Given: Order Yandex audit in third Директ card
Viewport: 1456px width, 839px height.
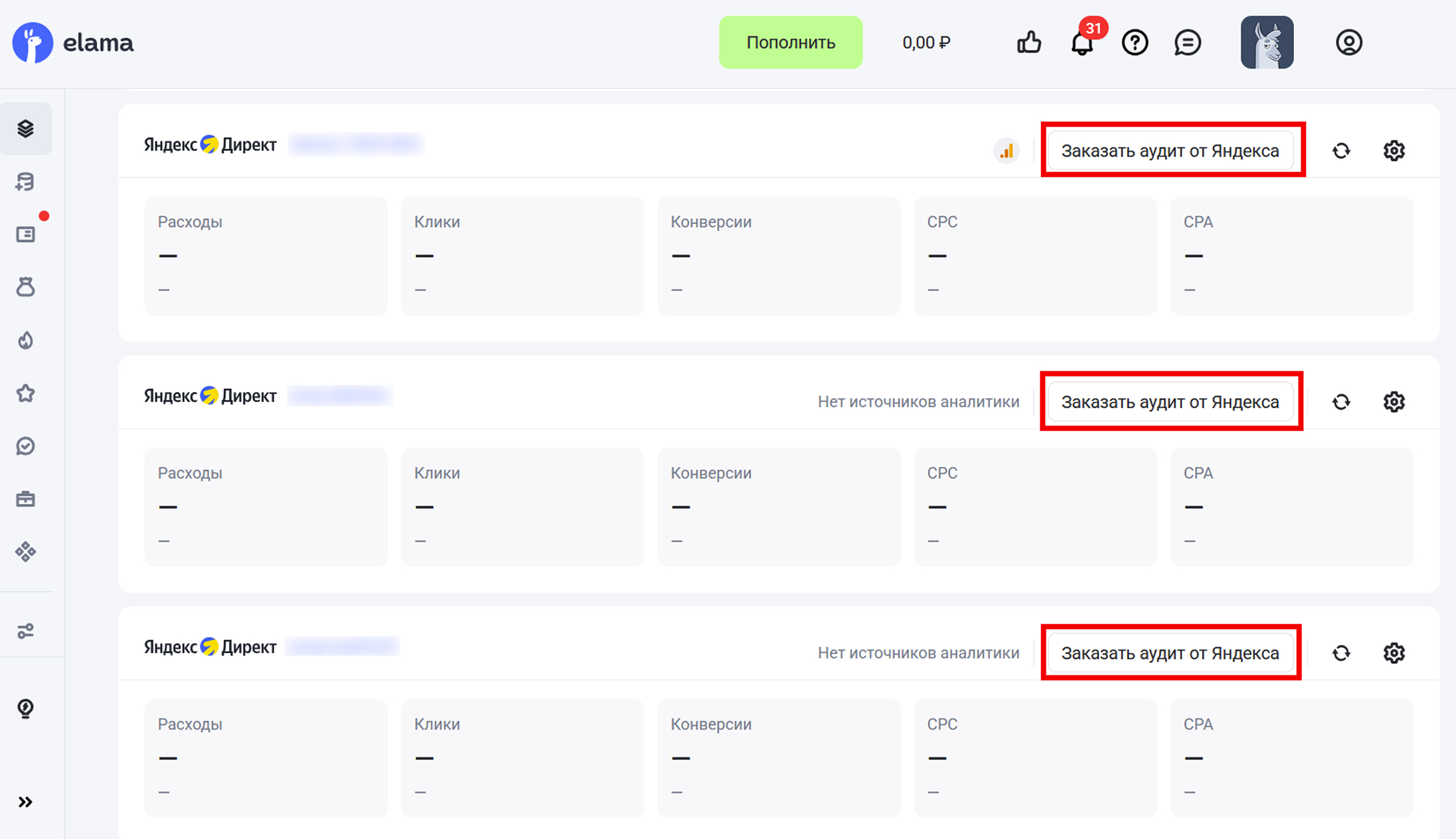Looking at the screenshot, I should tap(1170, 654).
